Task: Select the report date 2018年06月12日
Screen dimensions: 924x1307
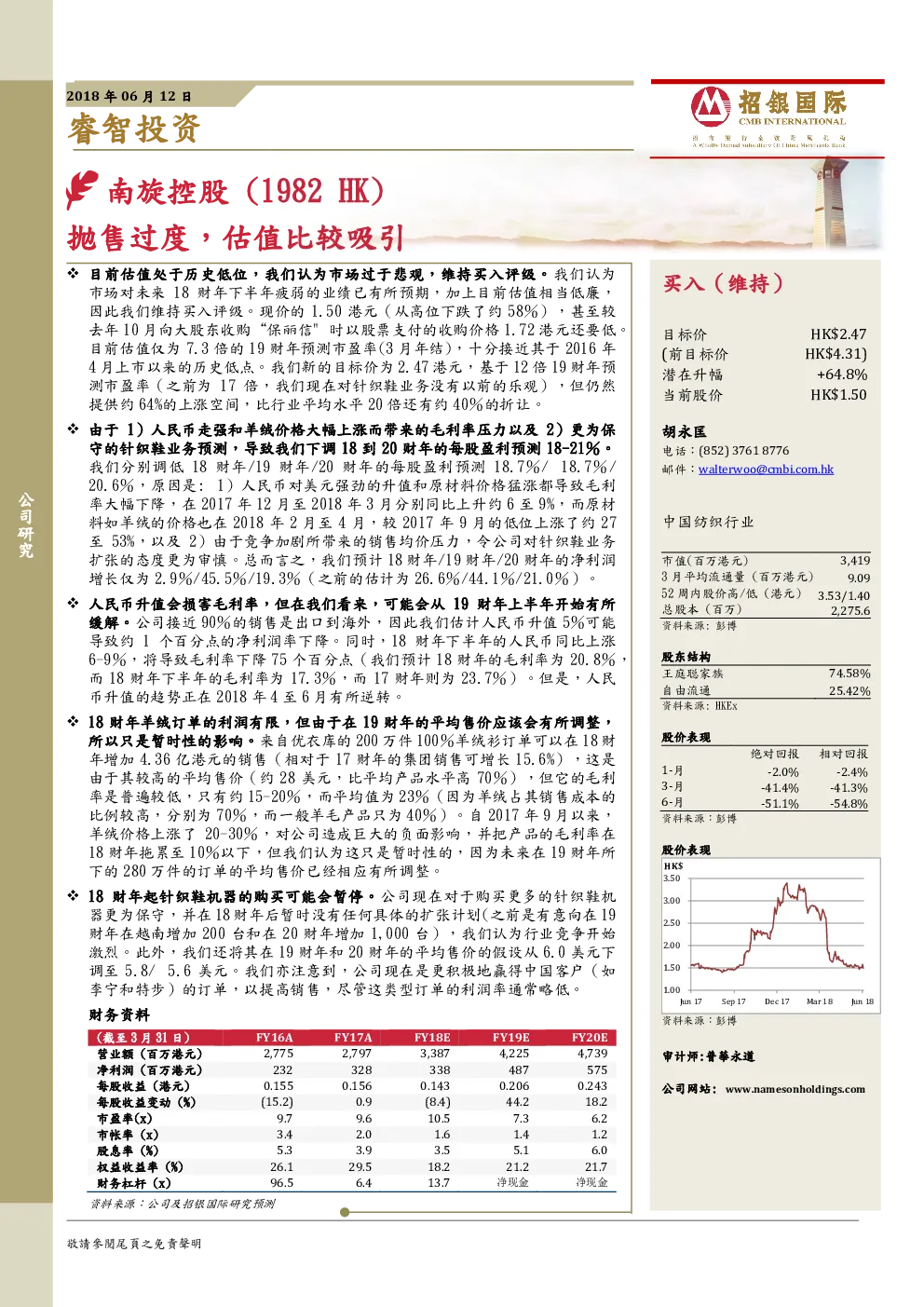Action: (x=129, y=96)
